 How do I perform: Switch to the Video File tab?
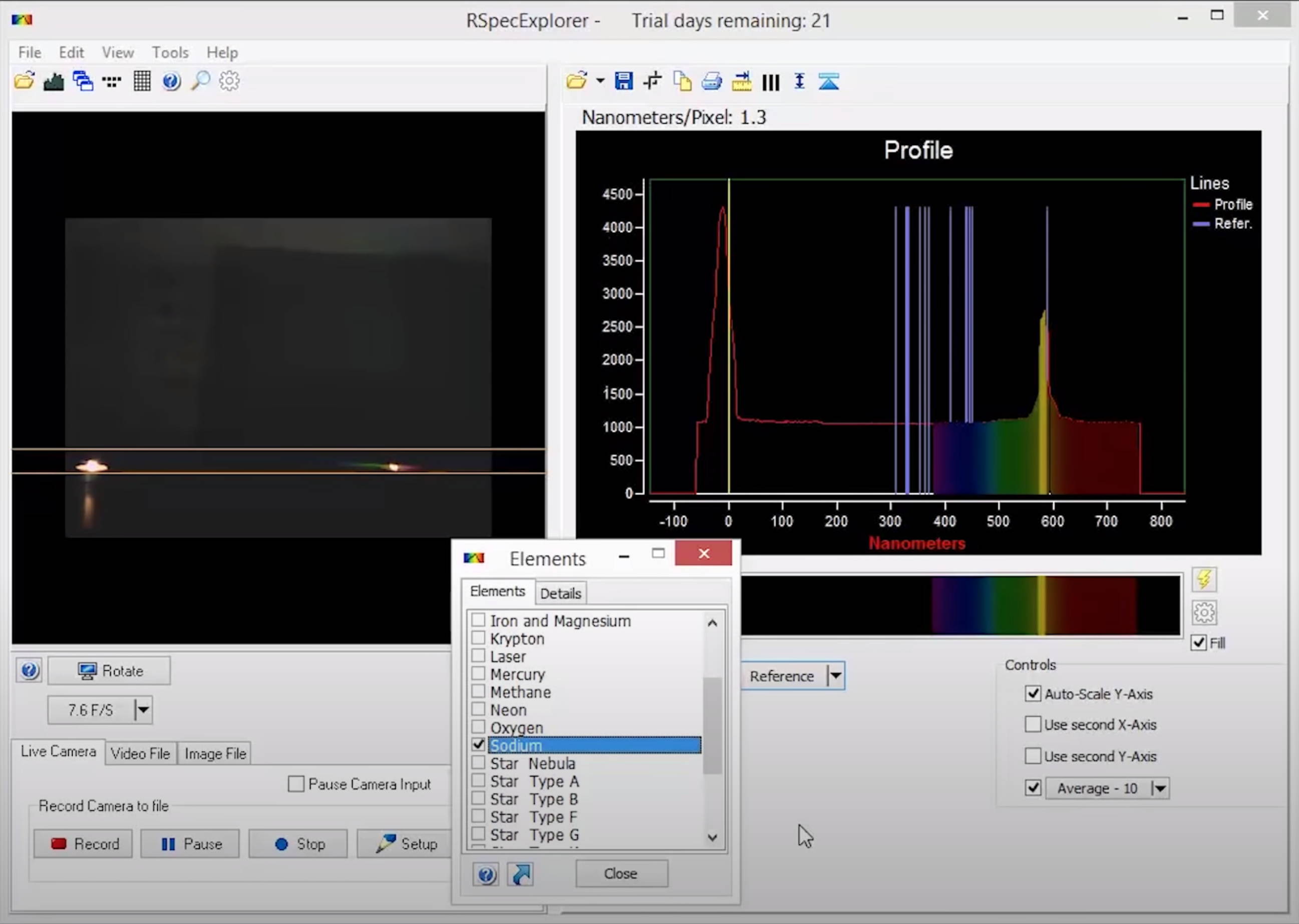(x=140, y=753)
